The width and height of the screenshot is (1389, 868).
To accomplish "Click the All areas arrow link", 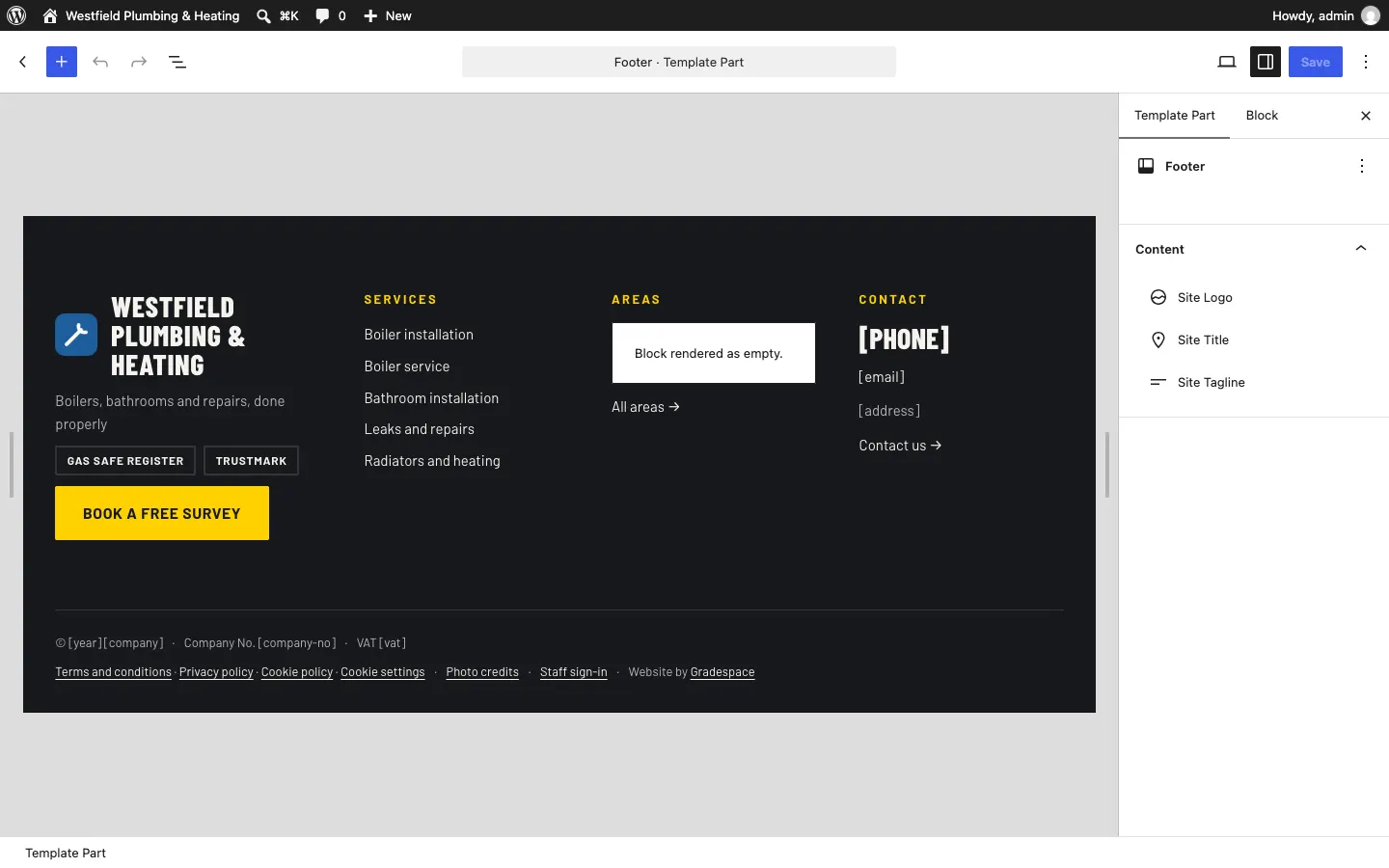I will [645, 407].
